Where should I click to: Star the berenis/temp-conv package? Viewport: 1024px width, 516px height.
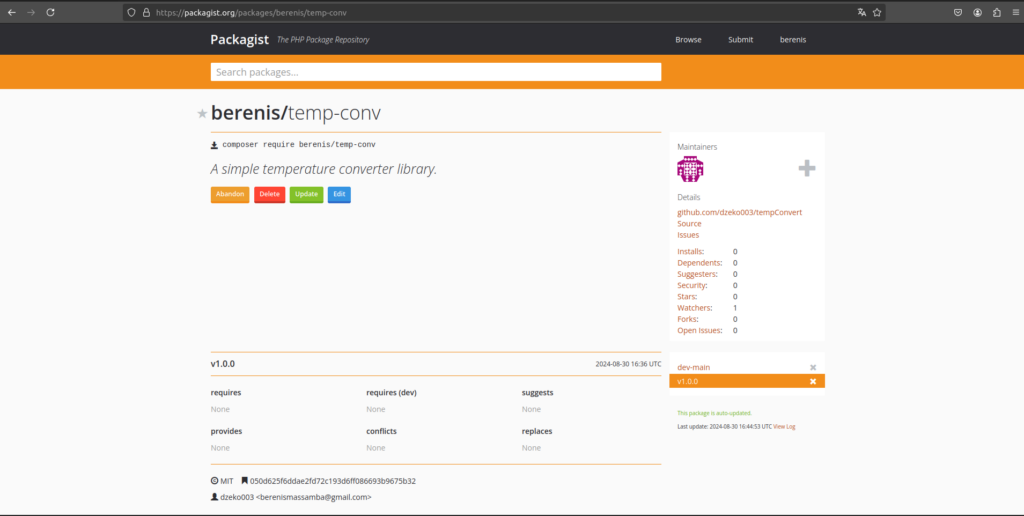[202, 114]
